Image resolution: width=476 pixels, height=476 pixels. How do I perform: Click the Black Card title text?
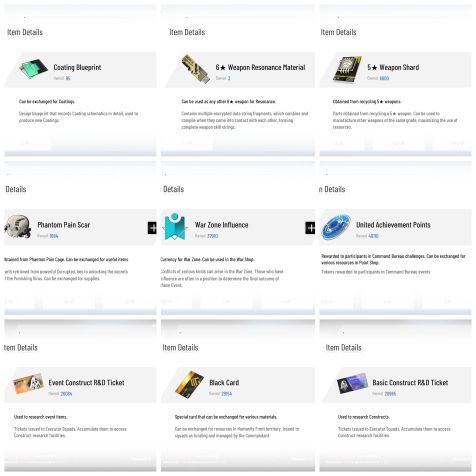[x=224, y=383]
